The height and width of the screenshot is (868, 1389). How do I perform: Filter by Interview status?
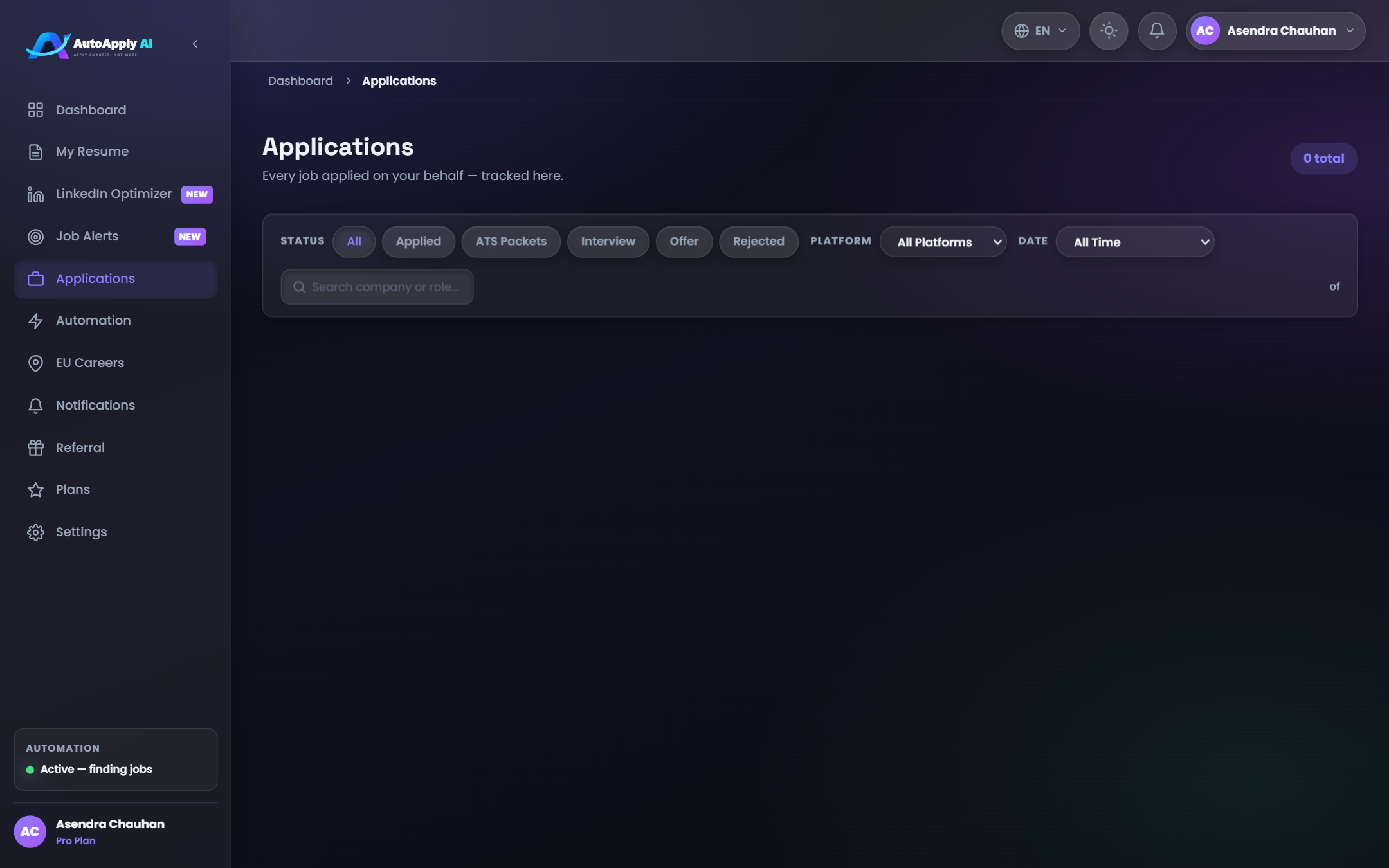pos(608,242)
